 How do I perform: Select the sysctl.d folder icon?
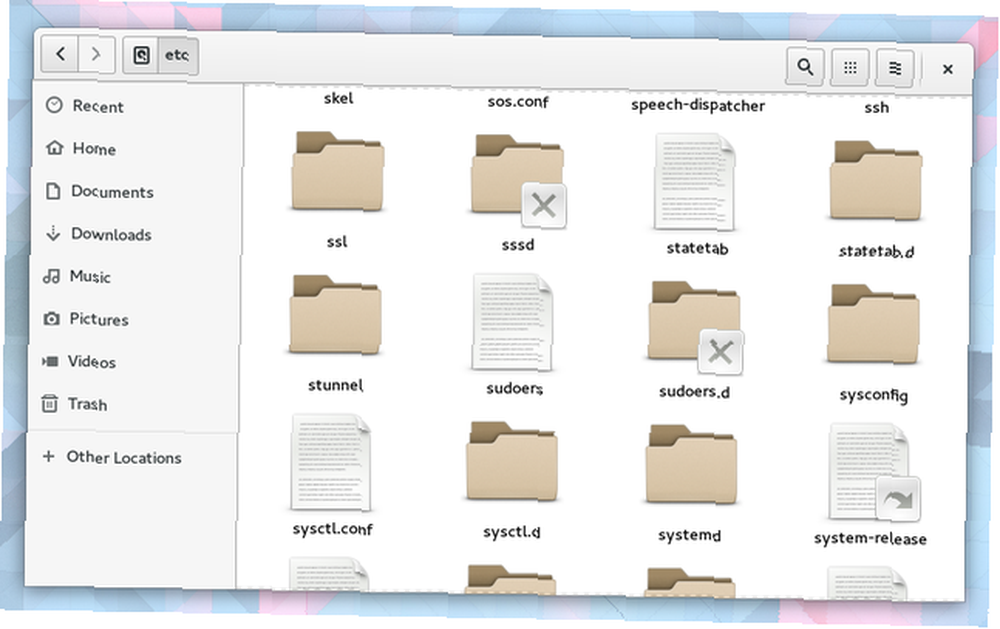[x=511, y=461]
